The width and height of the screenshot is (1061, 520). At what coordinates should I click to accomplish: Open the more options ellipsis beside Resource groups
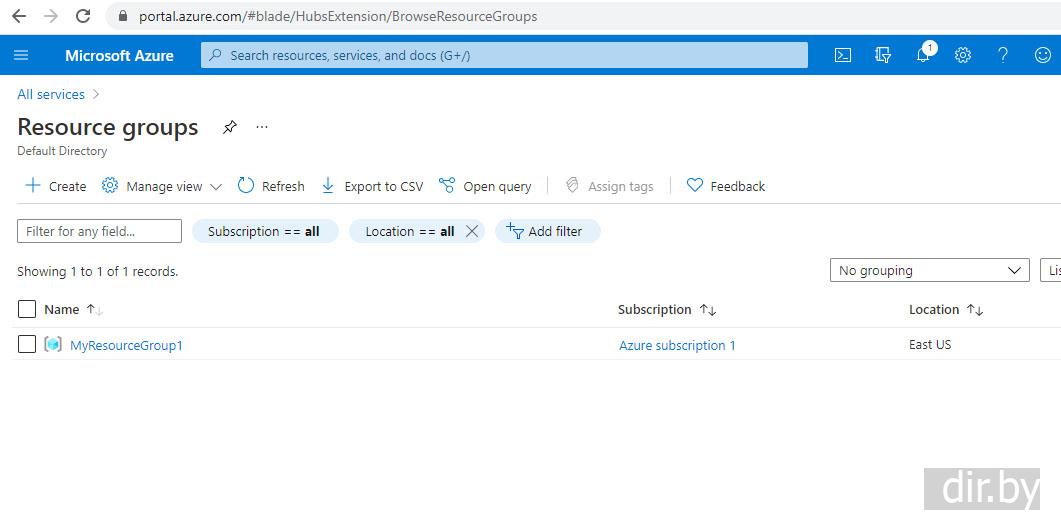tap(262, 127)
